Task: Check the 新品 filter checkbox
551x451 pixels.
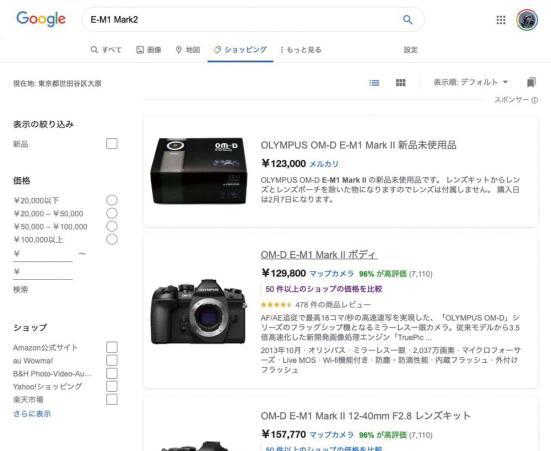Action: point(112,144)
